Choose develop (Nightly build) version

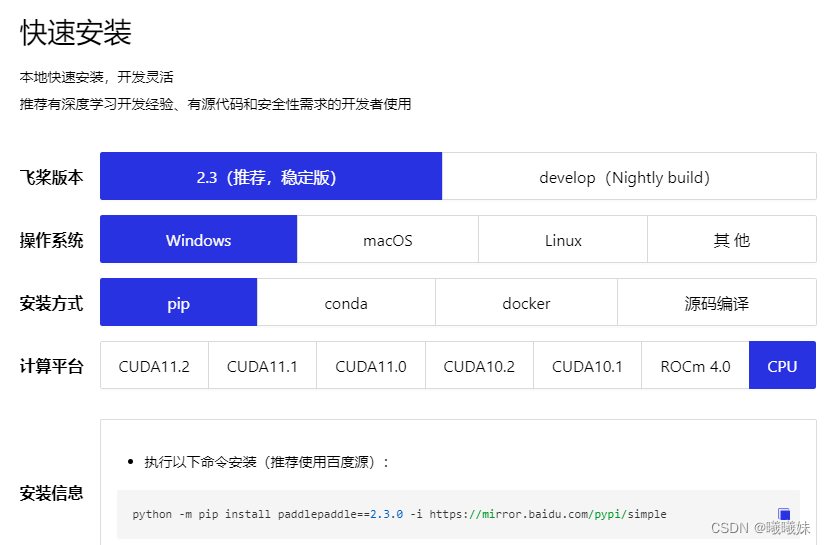(x=629, y=176)
